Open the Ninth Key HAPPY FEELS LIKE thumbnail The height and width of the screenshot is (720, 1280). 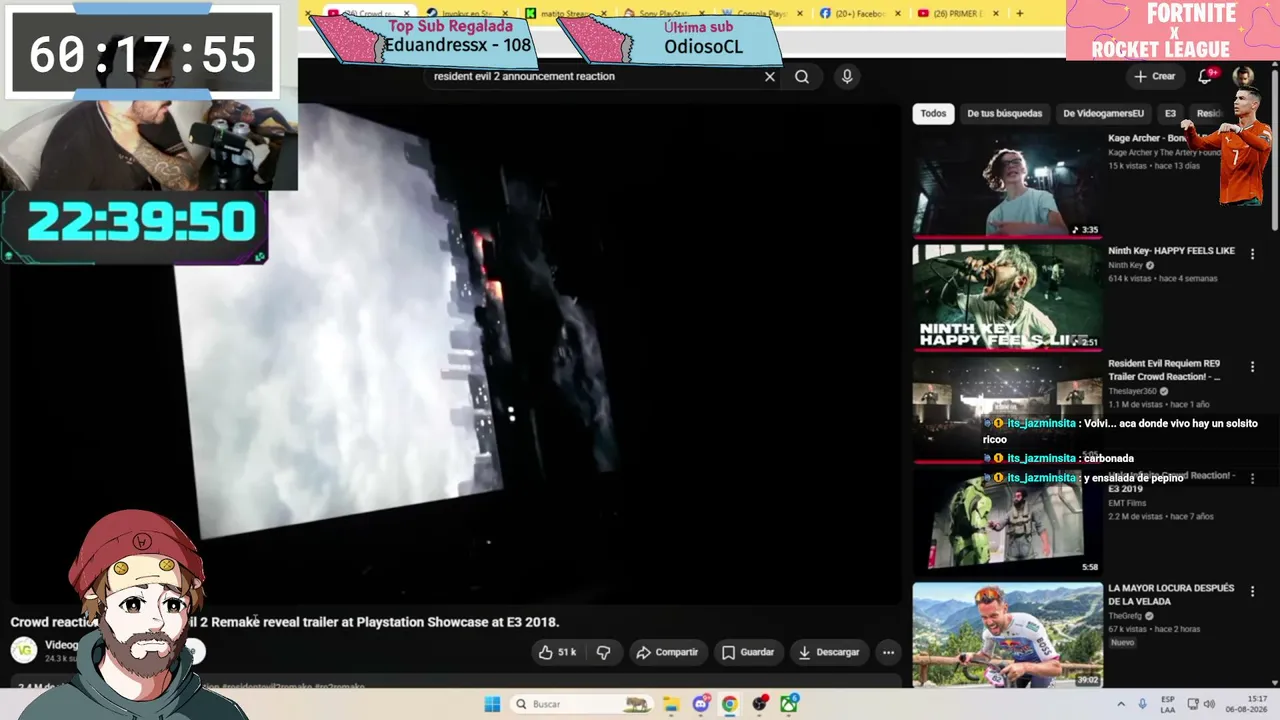[x=1007, y=297]
